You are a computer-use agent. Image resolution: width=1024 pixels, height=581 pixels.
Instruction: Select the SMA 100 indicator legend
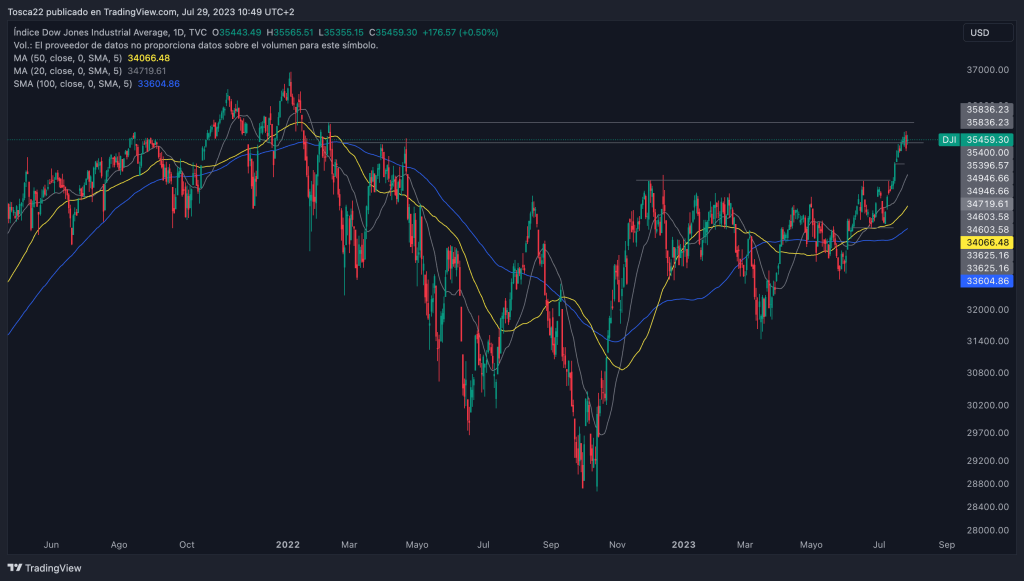(x=96, y=84)
